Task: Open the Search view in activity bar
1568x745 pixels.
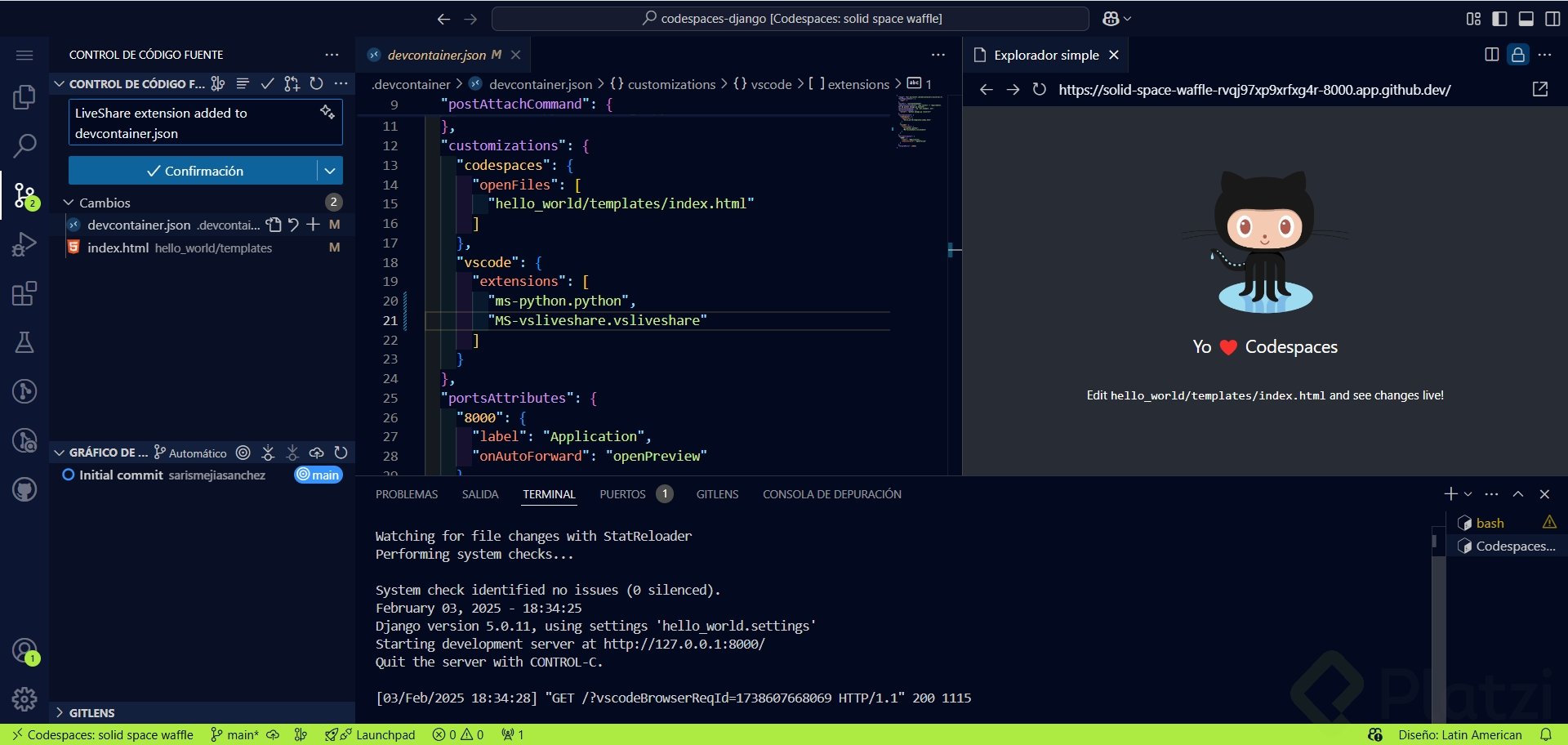Action: point(24,146)
